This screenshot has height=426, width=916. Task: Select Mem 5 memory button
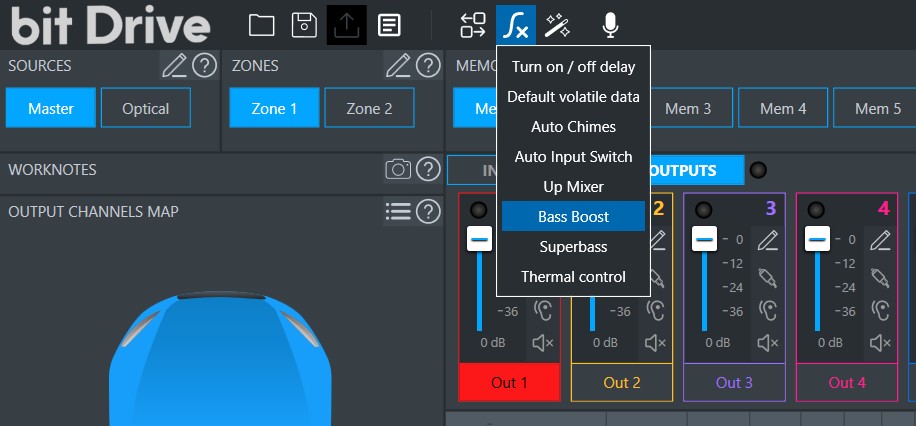point(875,108)
